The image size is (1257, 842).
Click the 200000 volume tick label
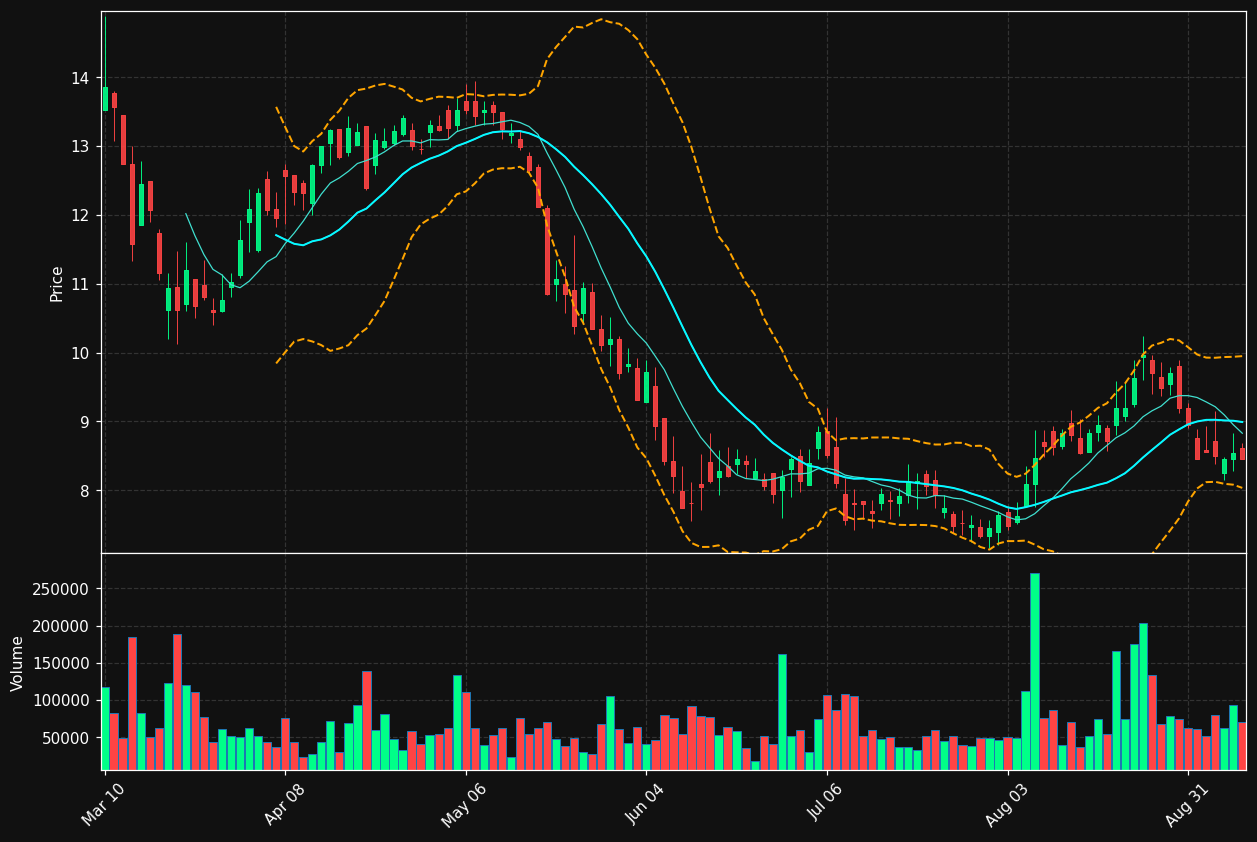(62, 626)
